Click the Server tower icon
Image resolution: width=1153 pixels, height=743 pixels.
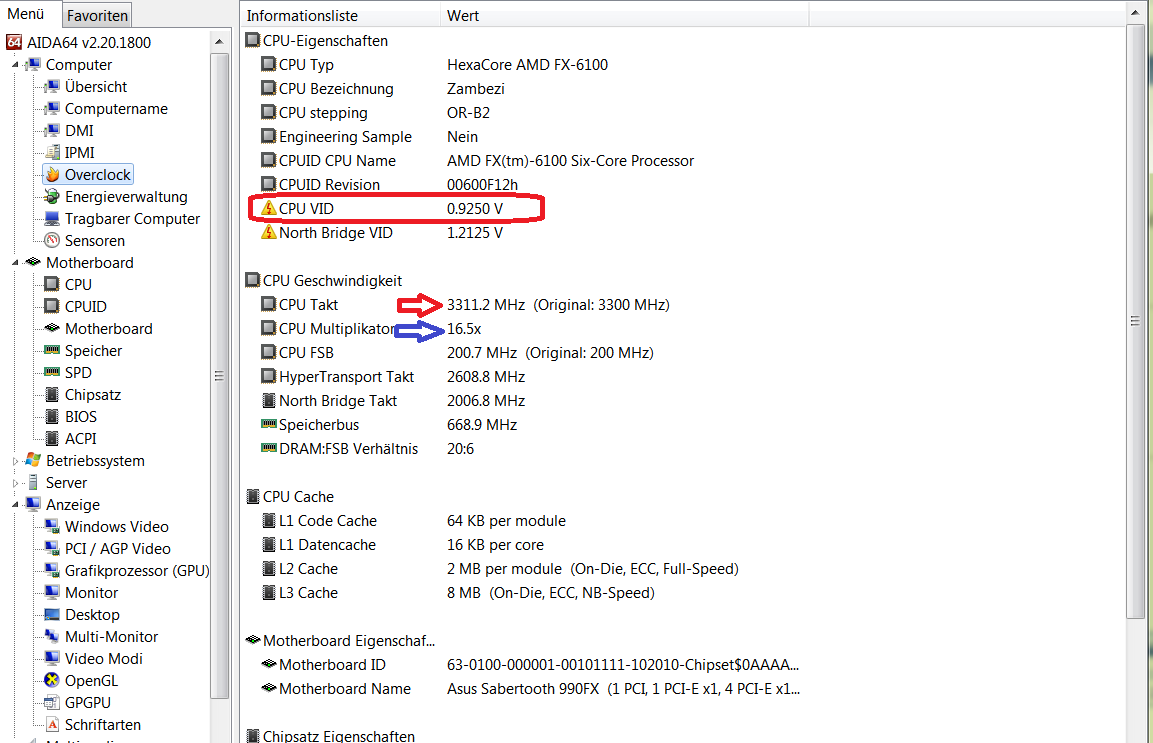pyautogui.click(x=33, y=483)
